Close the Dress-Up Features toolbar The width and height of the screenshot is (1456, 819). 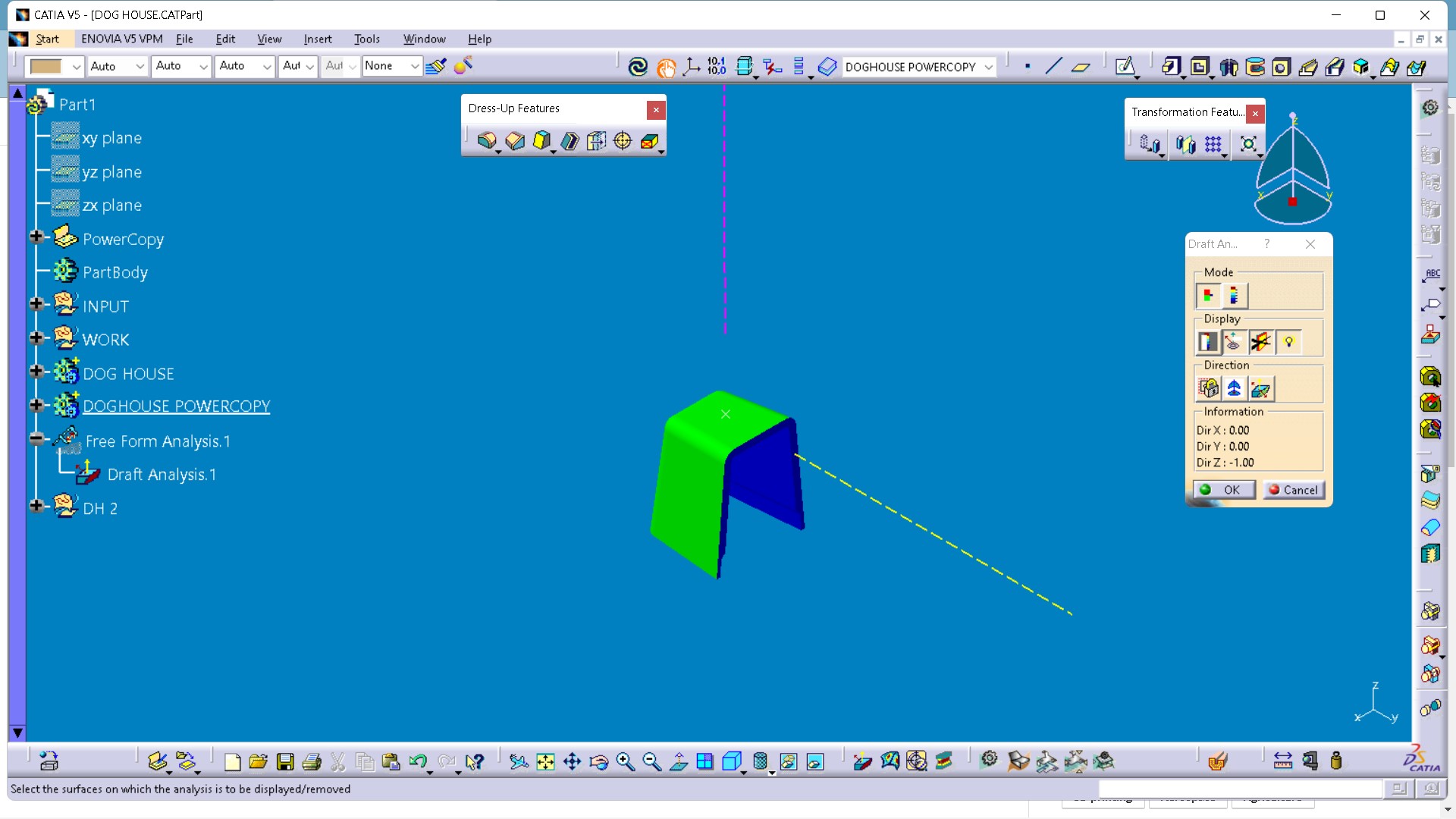[x=656, y=109]
